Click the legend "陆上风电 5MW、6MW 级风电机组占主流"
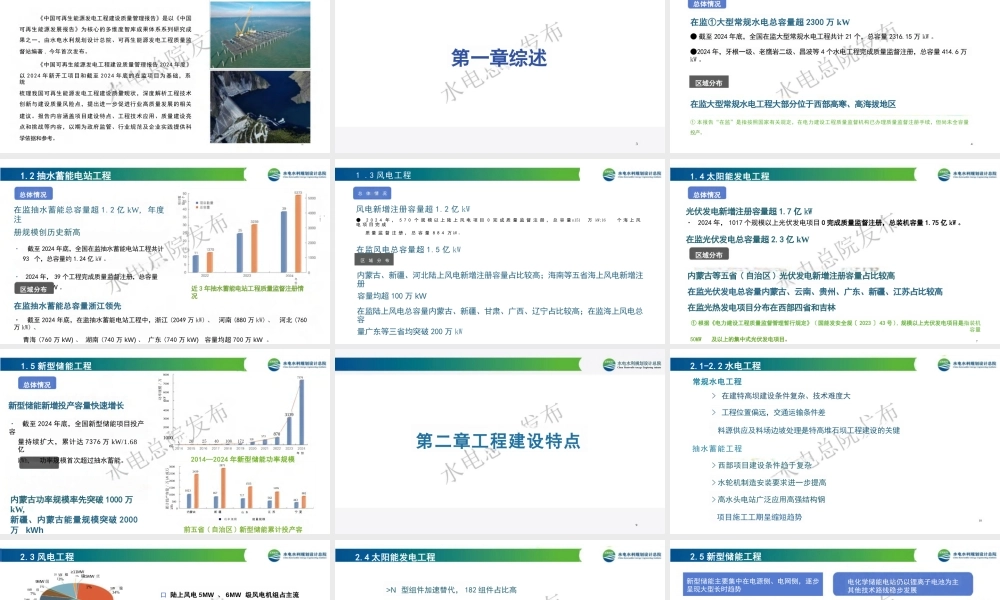1000x600 pixels. click(230, 595)
